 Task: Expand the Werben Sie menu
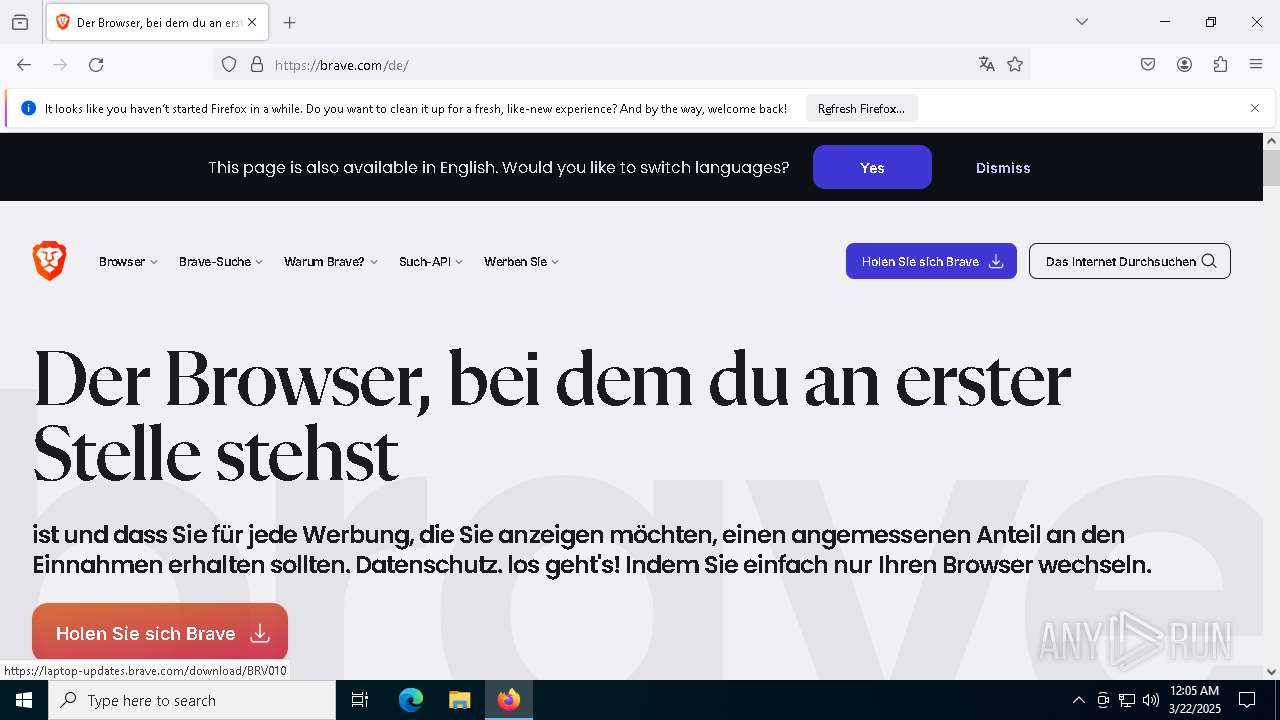522,262
